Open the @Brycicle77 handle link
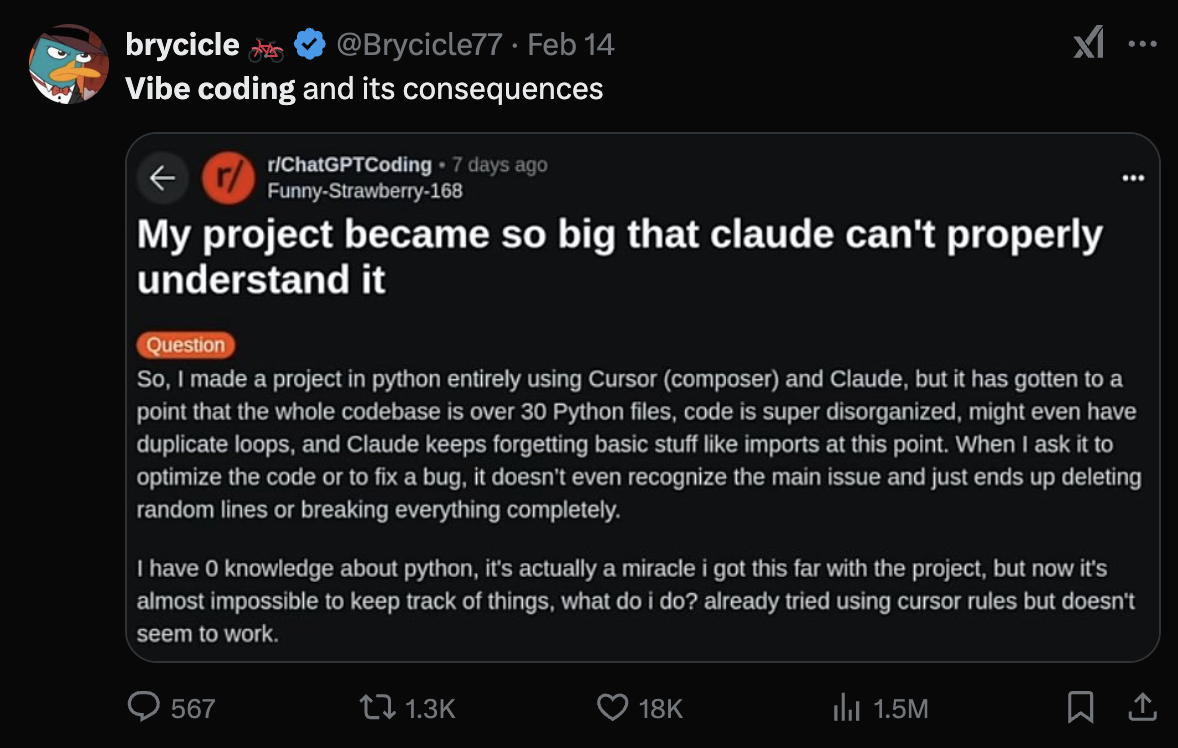The width and height of the screenshot is (1178, 748). [418, 45]
